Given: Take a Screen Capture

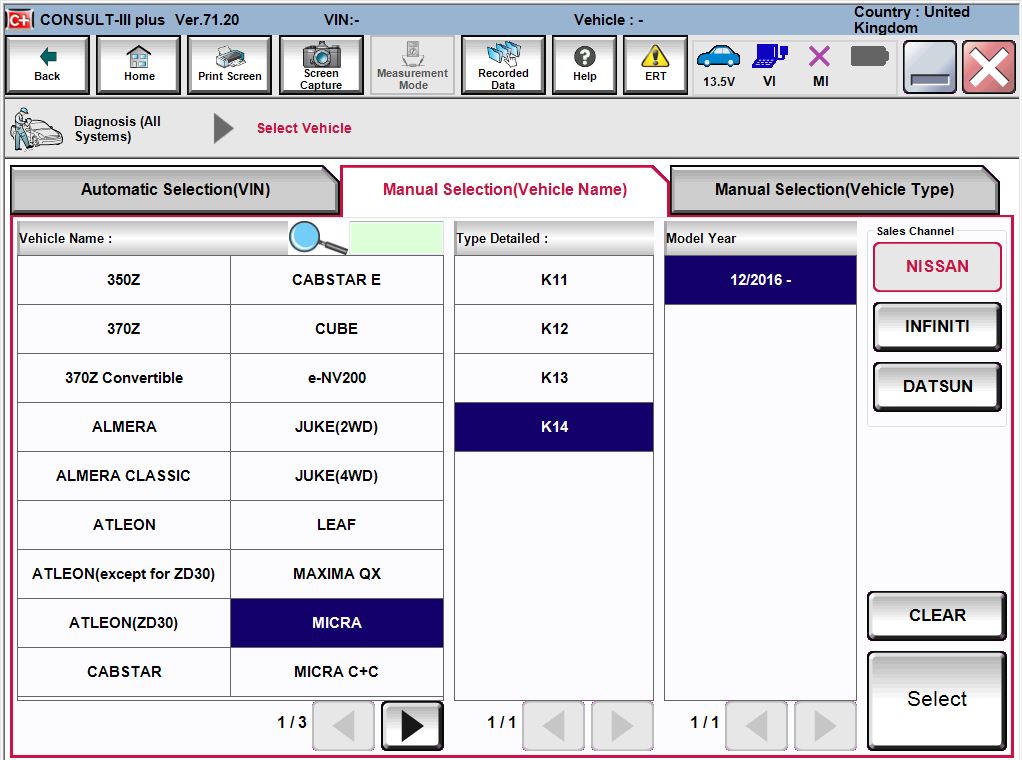Looking at the screenshot, I should click(x=321, y=65).
